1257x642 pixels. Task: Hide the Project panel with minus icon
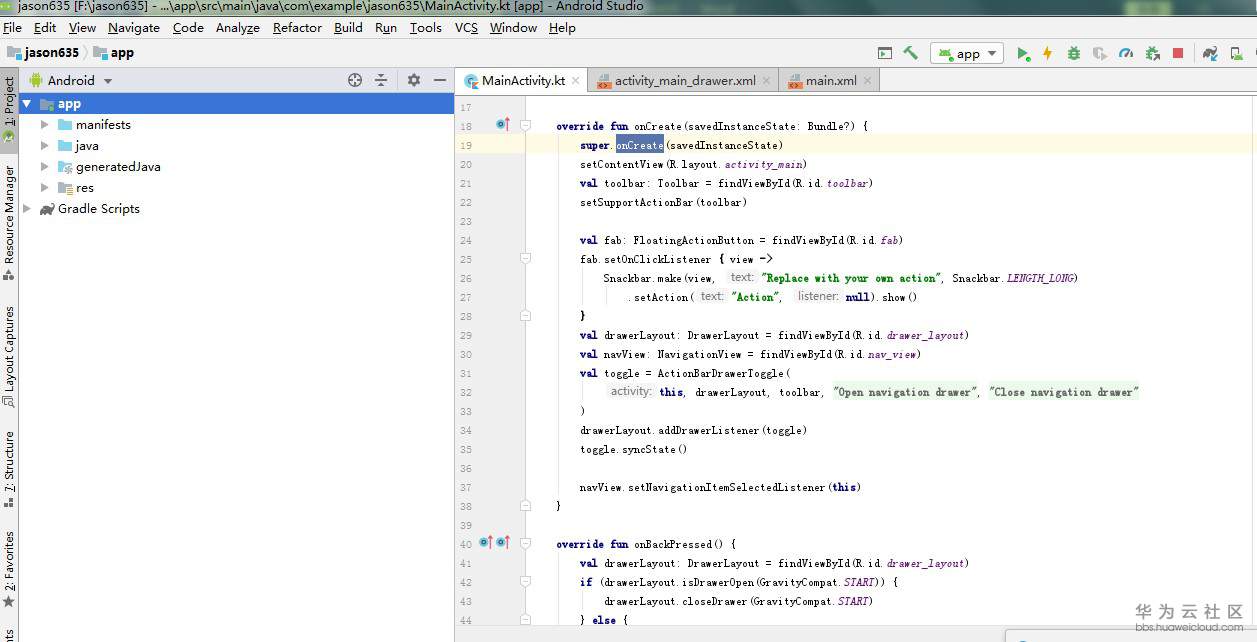(440, 80)
